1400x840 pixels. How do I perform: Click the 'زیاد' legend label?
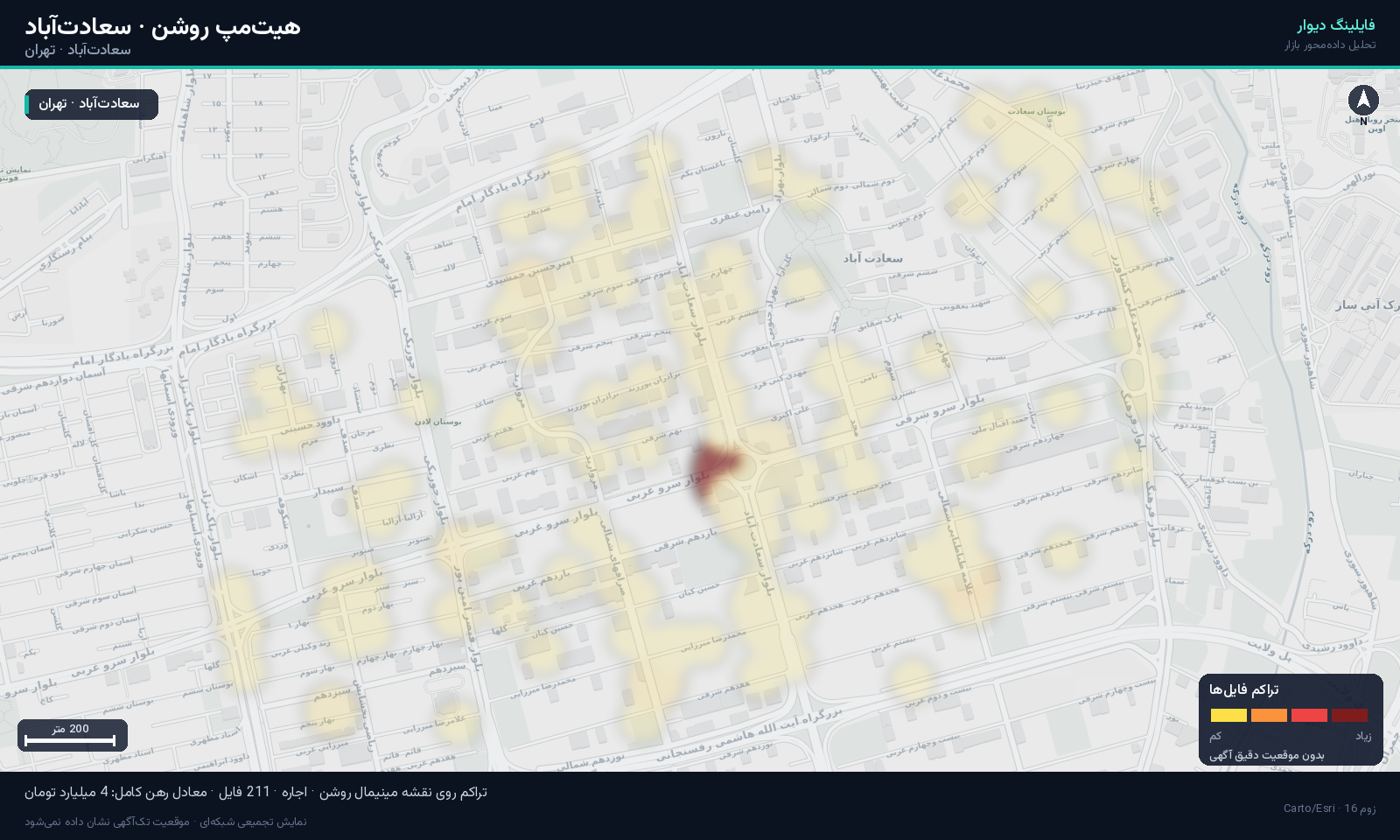(x=1363, y=736)
